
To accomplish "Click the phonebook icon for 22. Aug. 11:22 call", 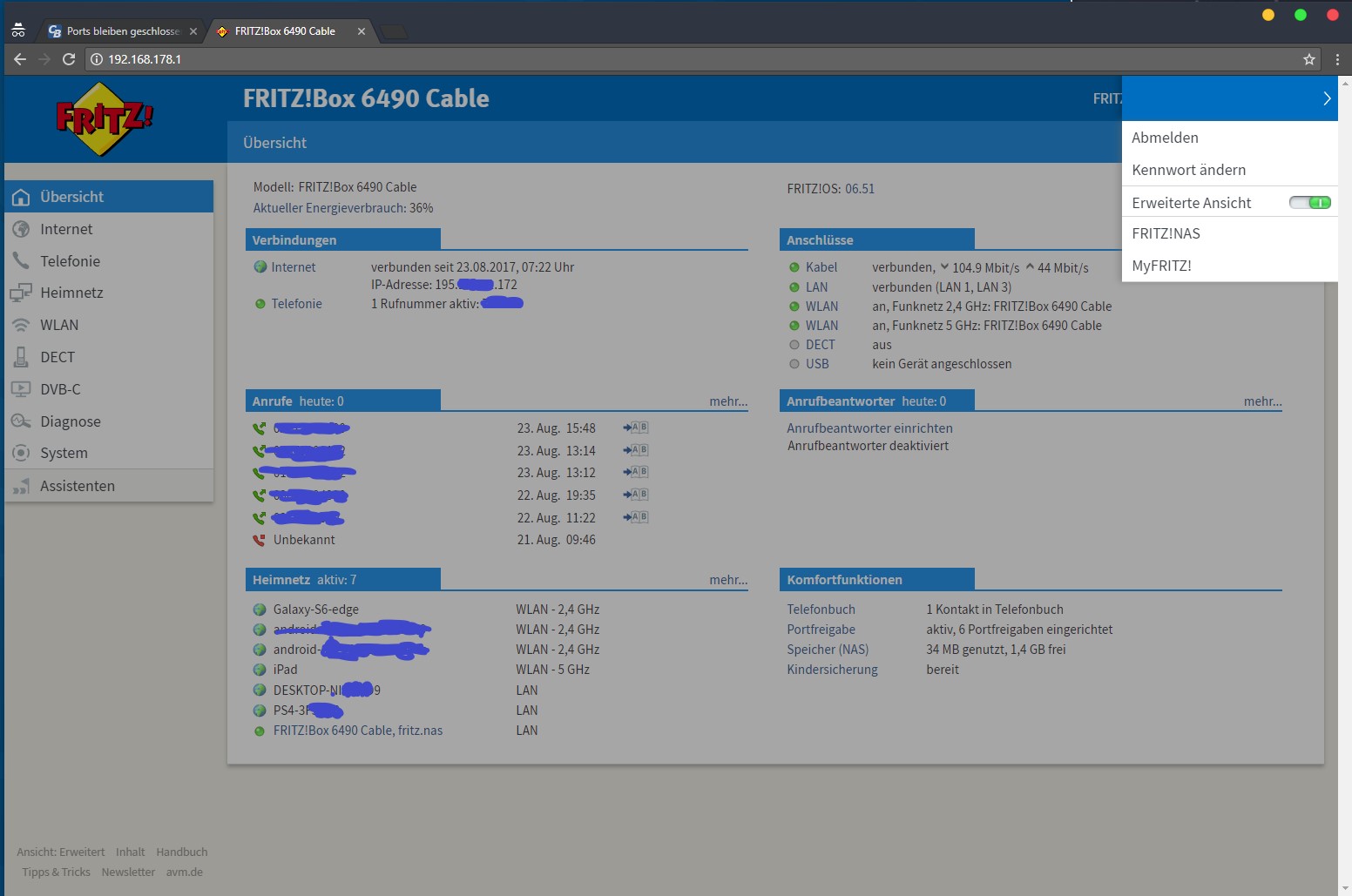I will pos(636,517).
